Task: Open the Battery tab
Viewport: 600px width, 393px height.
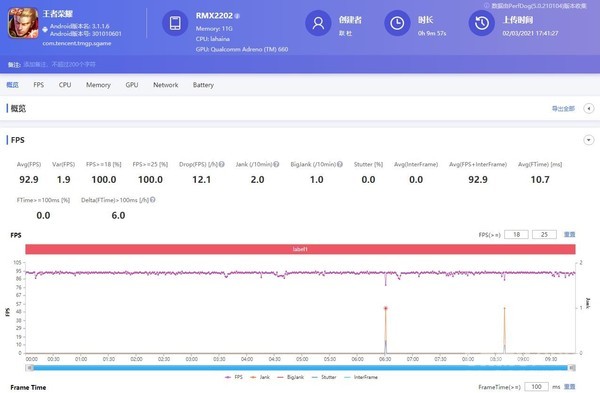Action: pyautogui.click(x=203, y=85)
